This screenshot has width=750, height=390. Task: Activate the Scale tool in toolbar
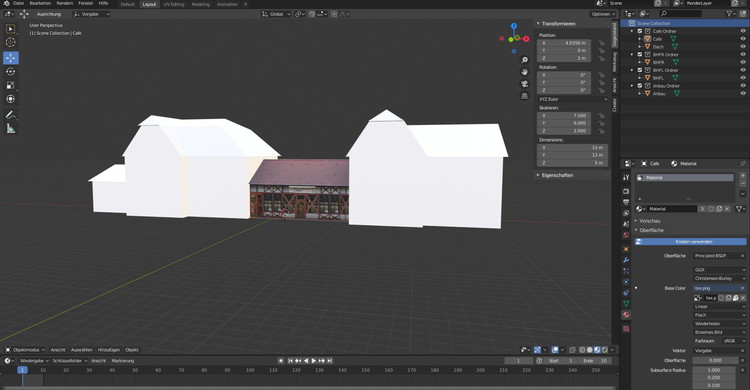[x=11, y=86]
